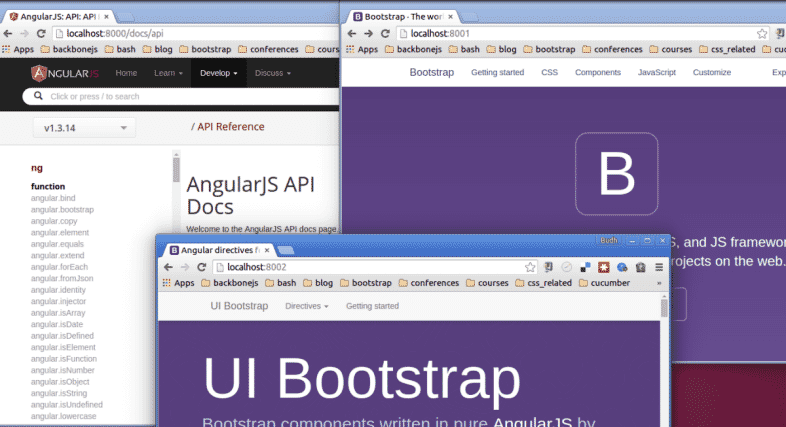This screenshot has height=427, width=786.
Task: Show overflow bookmarks chevron in localhost:8002 window
Action: click(x=659, y=283)
